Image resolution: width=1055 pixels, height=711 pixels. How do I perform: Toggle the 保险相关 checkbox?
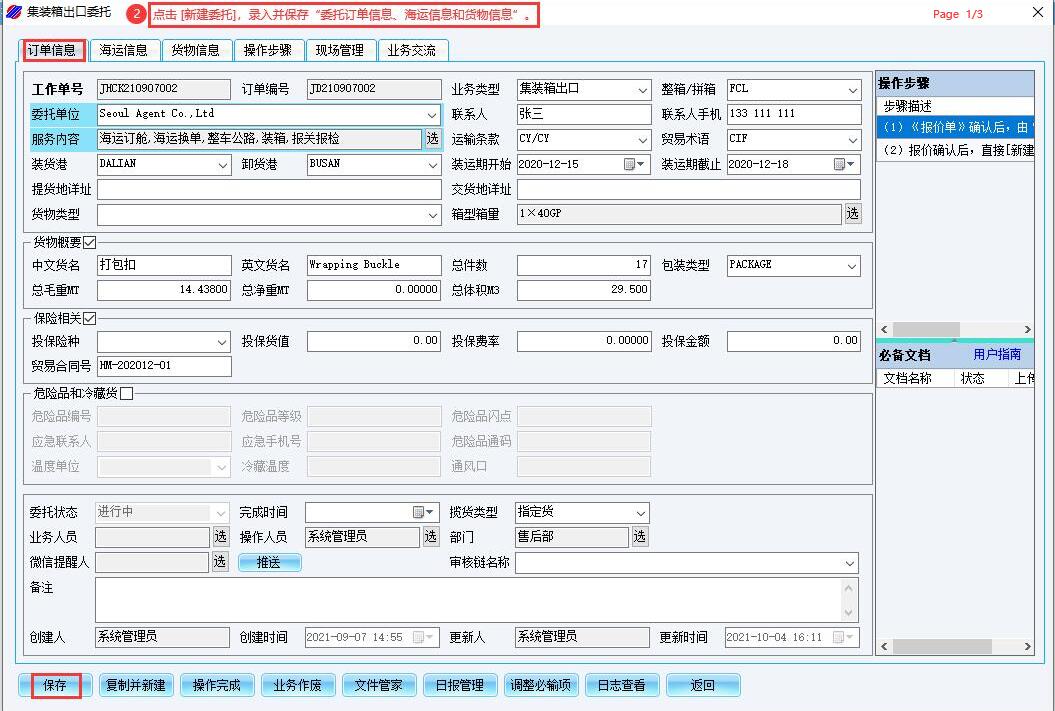(90, 318)
